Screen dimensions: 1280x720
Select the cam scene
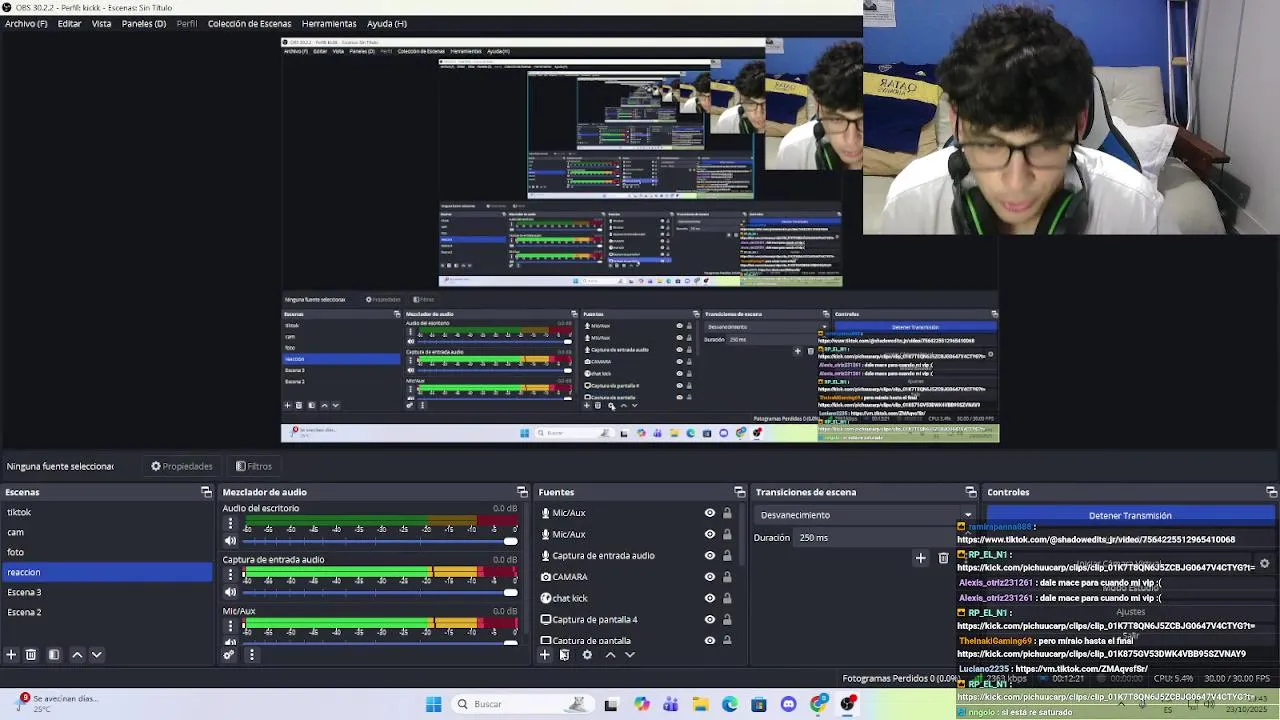[107, 532]
